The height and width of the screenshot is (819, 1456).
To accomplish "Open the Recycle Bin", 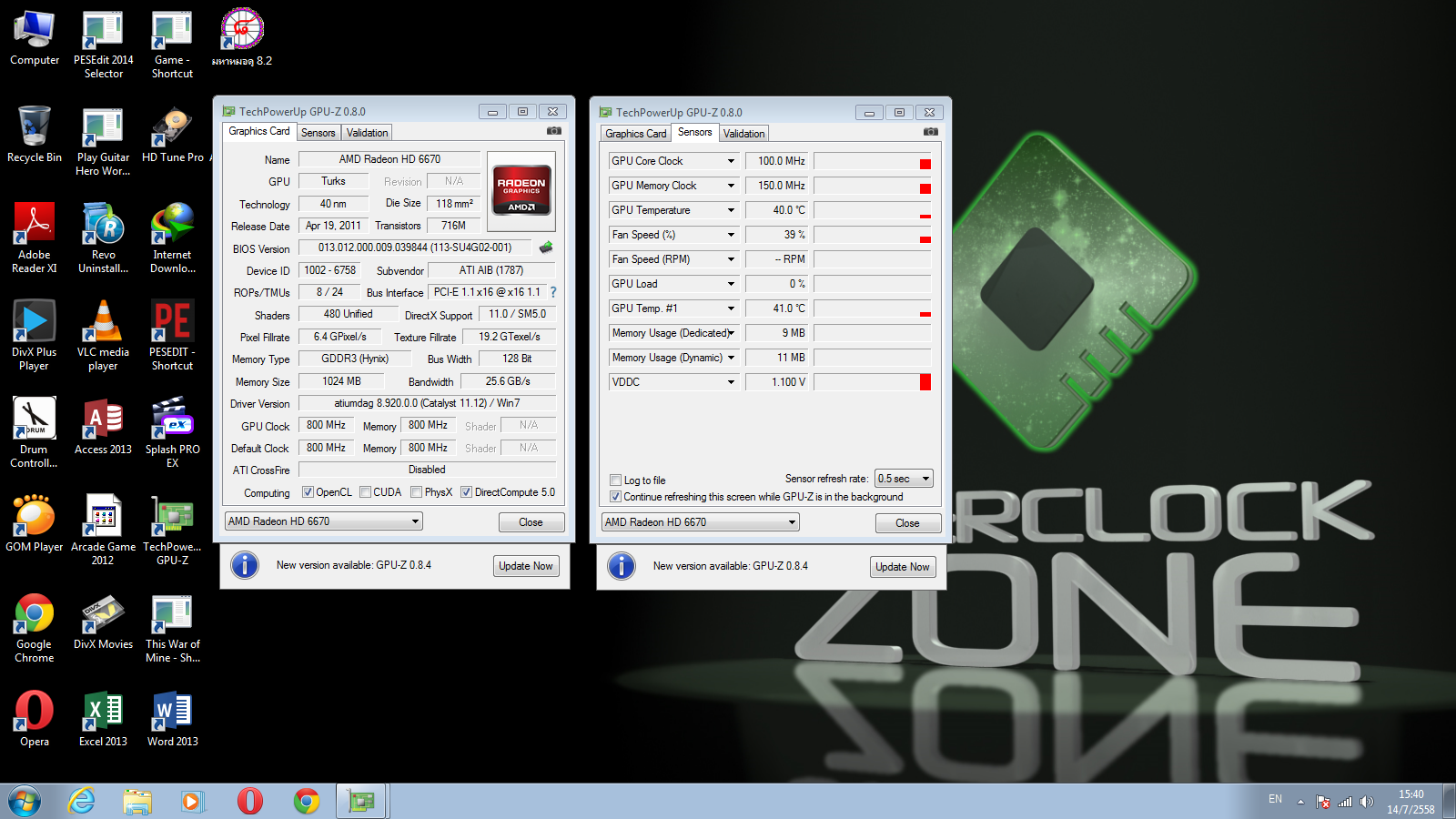I will click(35, 134).
